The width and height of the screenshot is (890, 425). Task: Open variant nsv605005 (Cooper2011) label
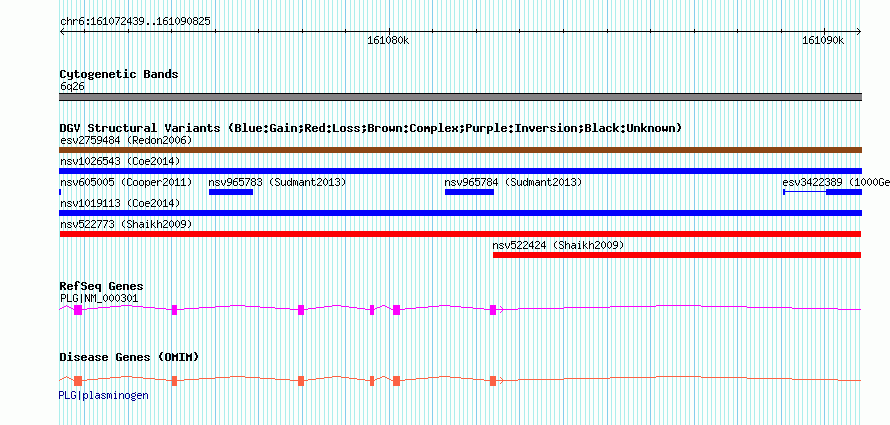point(126,182)
